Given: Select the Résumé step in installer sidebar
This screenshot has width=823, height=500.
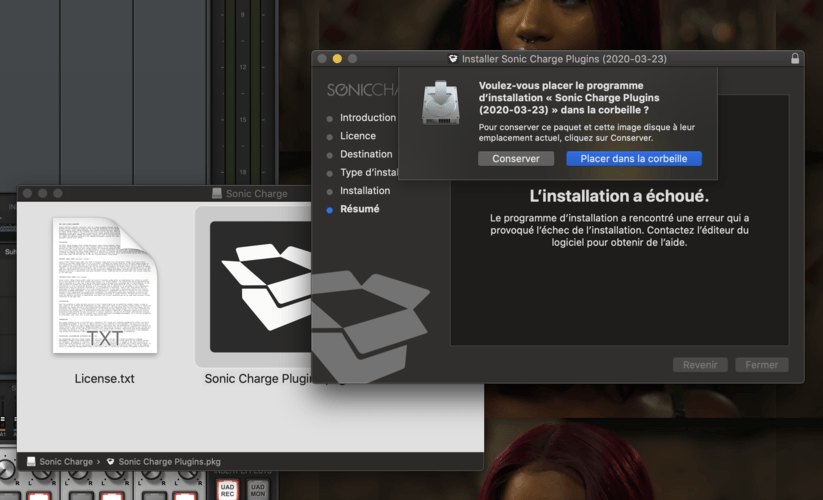Looking at the screenshot, I should point(360,209).
